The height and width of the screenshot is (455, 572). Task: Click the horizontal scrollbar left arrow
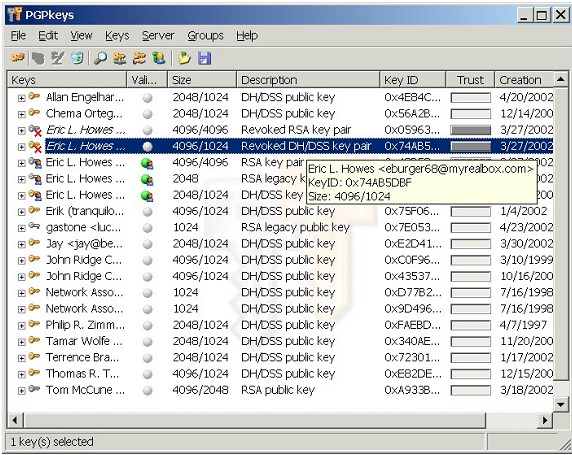(x=15, y=420)
